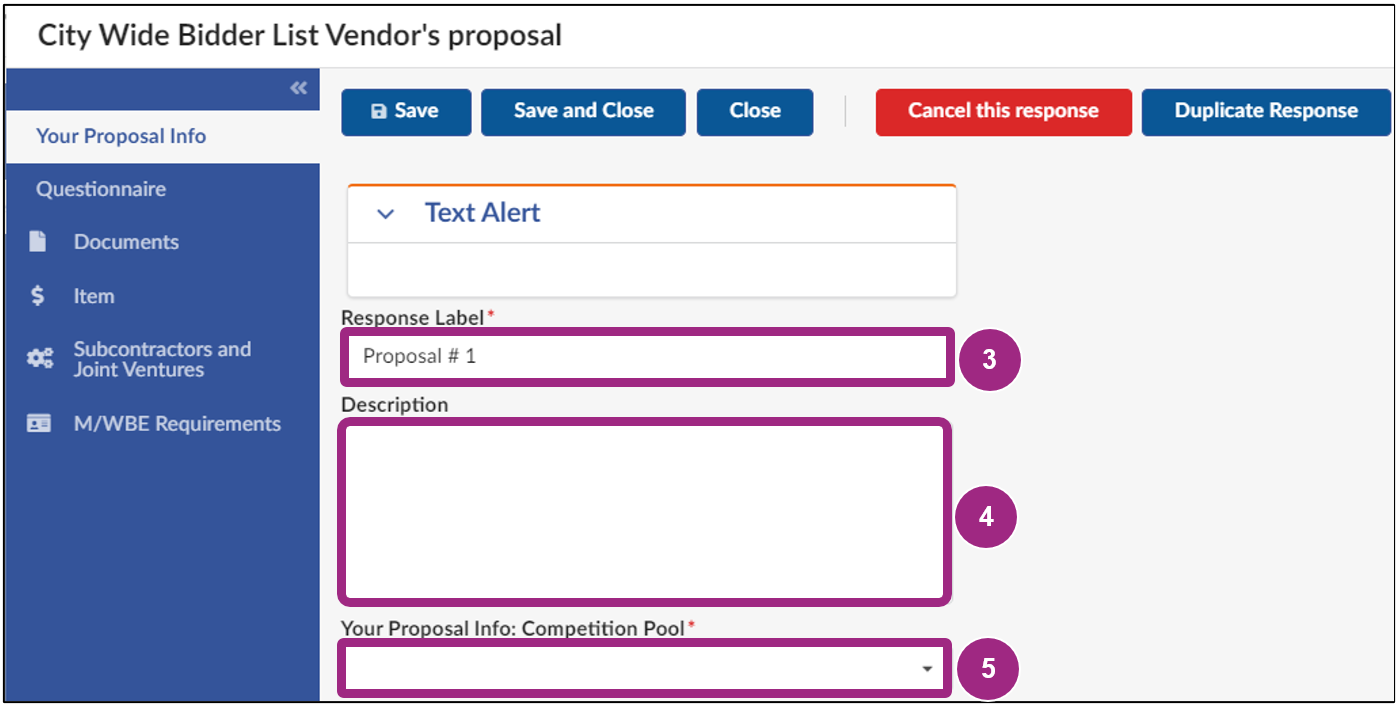Screen dimensions: 1399x708
Task: Click the disk icon inside the Save button
Action: (378, 112)
